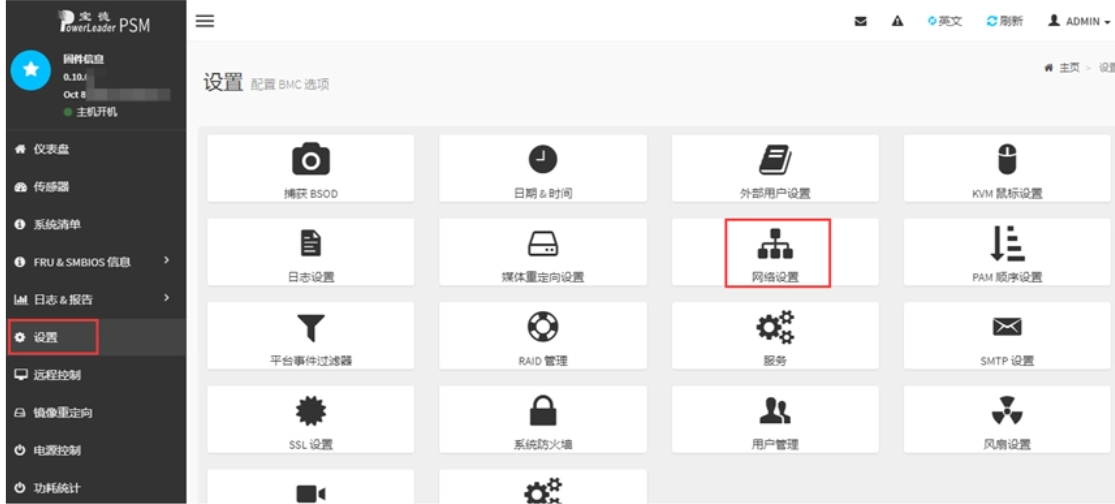Open 日志设置 document tile
Image resolution: width=1115 pixels, height=504 pixels.
[311, 252]
